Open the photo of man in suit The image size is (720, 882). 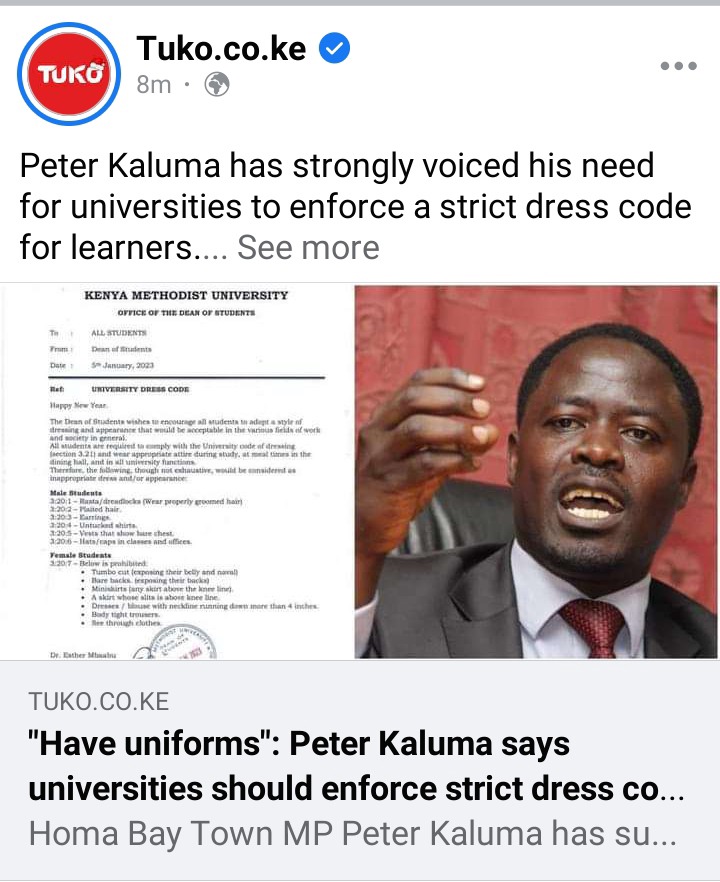pyautogui.click(x=536, y=471)
